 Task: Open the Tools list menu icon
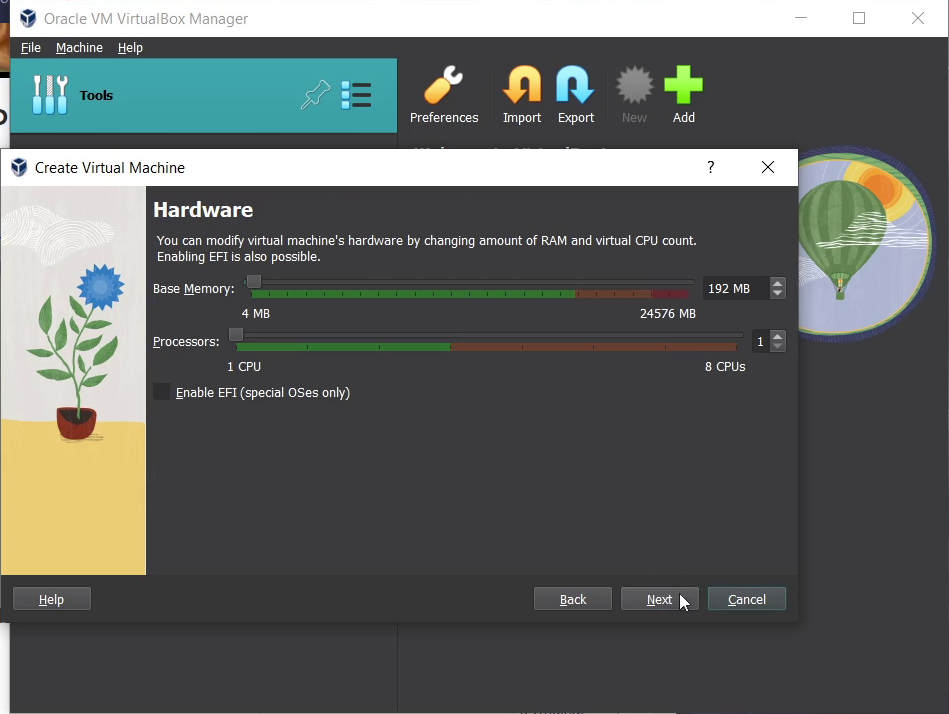click(356, 95)
